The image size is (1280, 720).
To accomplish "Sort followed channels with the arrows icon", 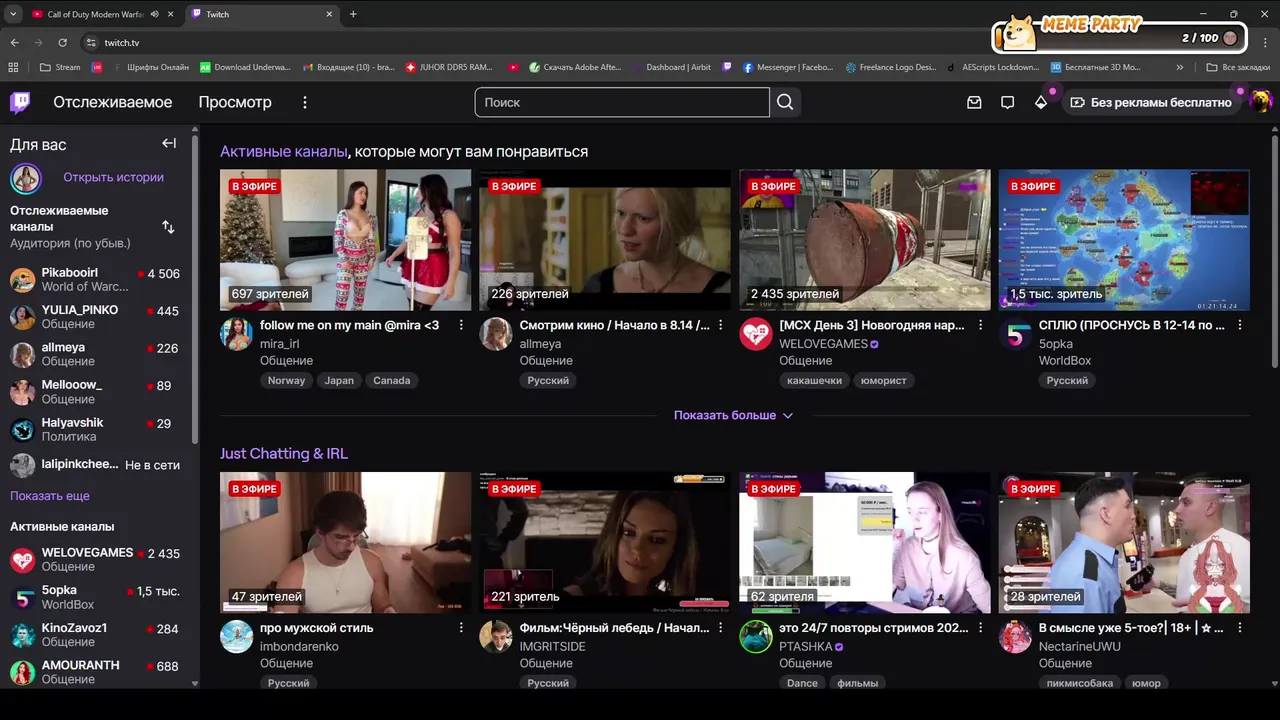I will click(168, 227).
